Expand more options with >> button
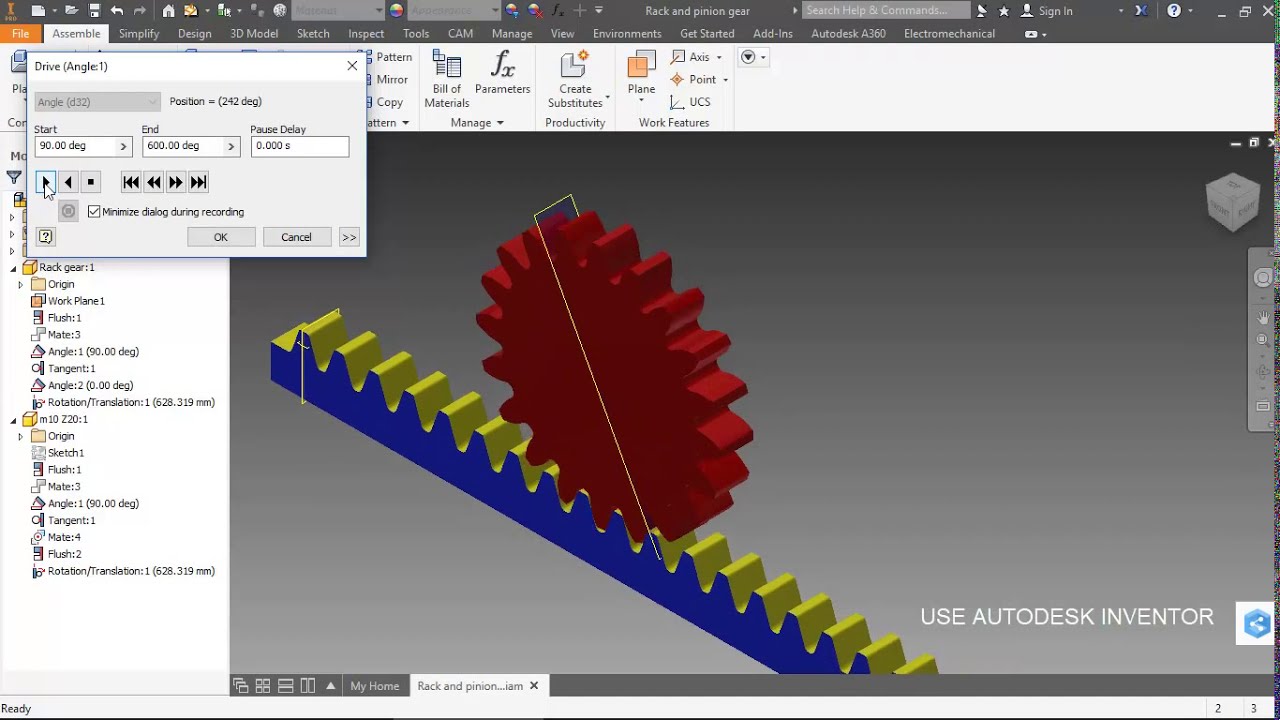The image size is (1280, 720). pyautogui.click(x=349, y=237)
